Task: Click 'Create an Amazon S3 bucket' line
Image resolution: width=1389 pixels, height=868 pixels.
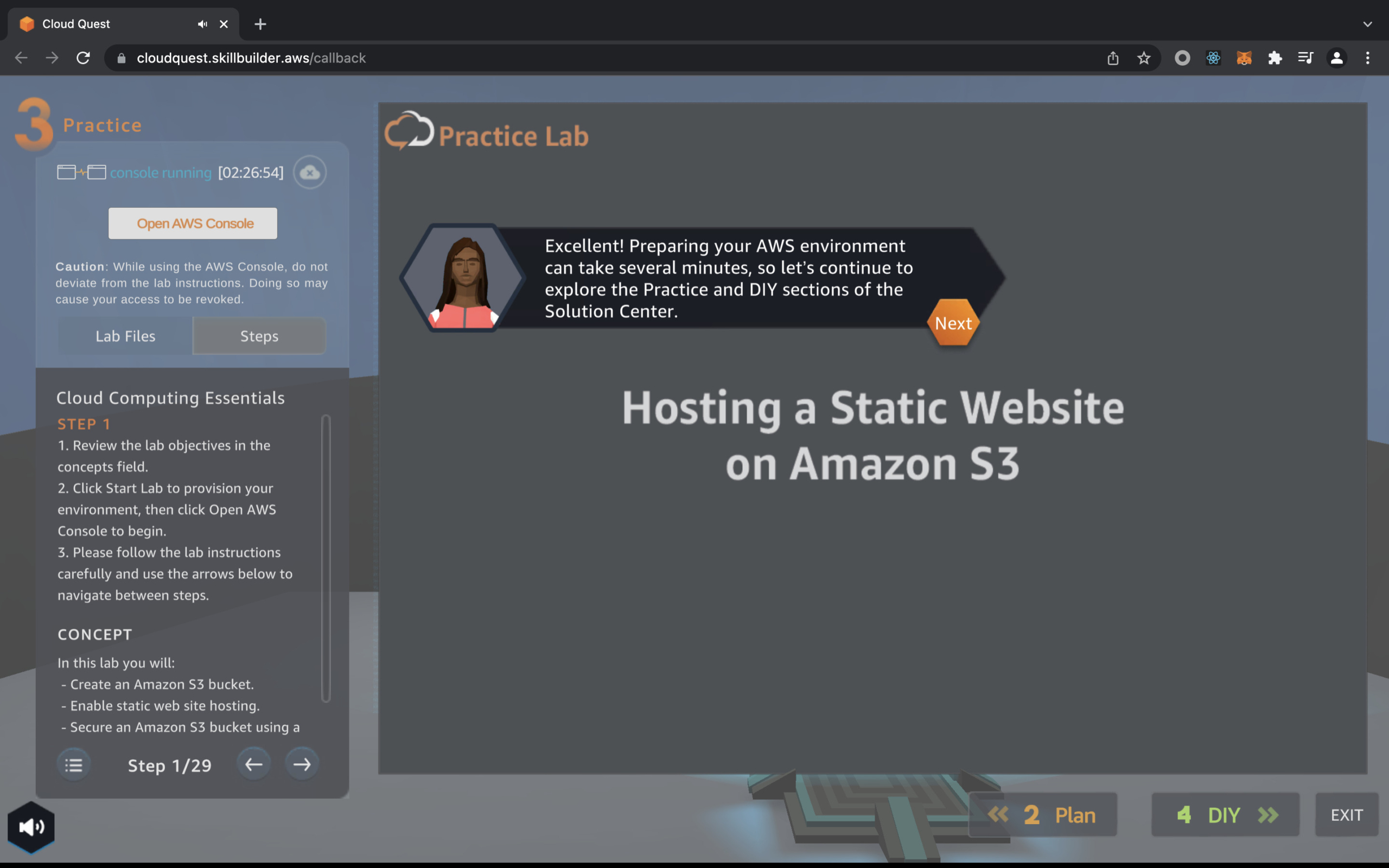Action: 158,684
